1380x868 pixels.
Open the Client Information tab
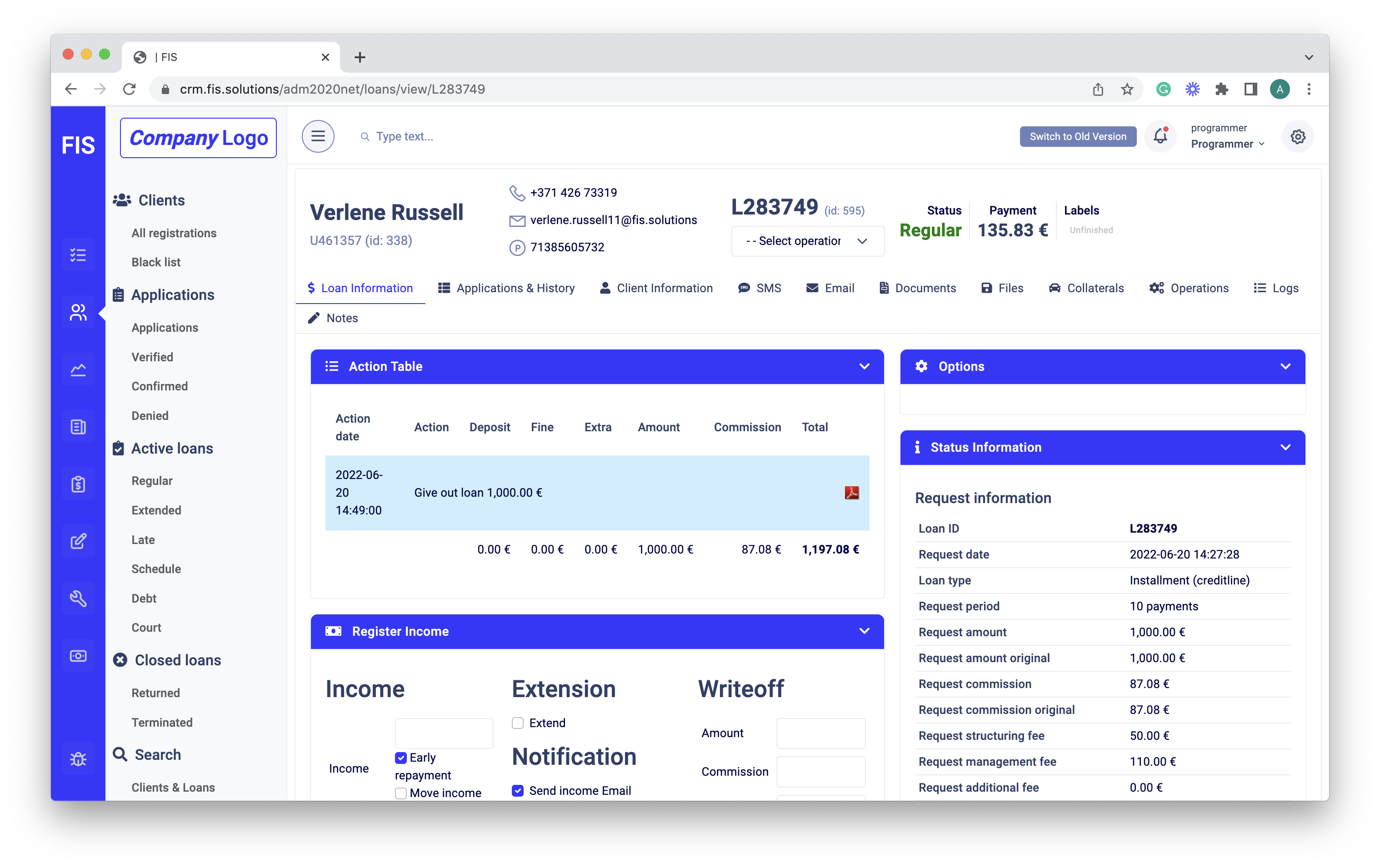coord(659,288)
